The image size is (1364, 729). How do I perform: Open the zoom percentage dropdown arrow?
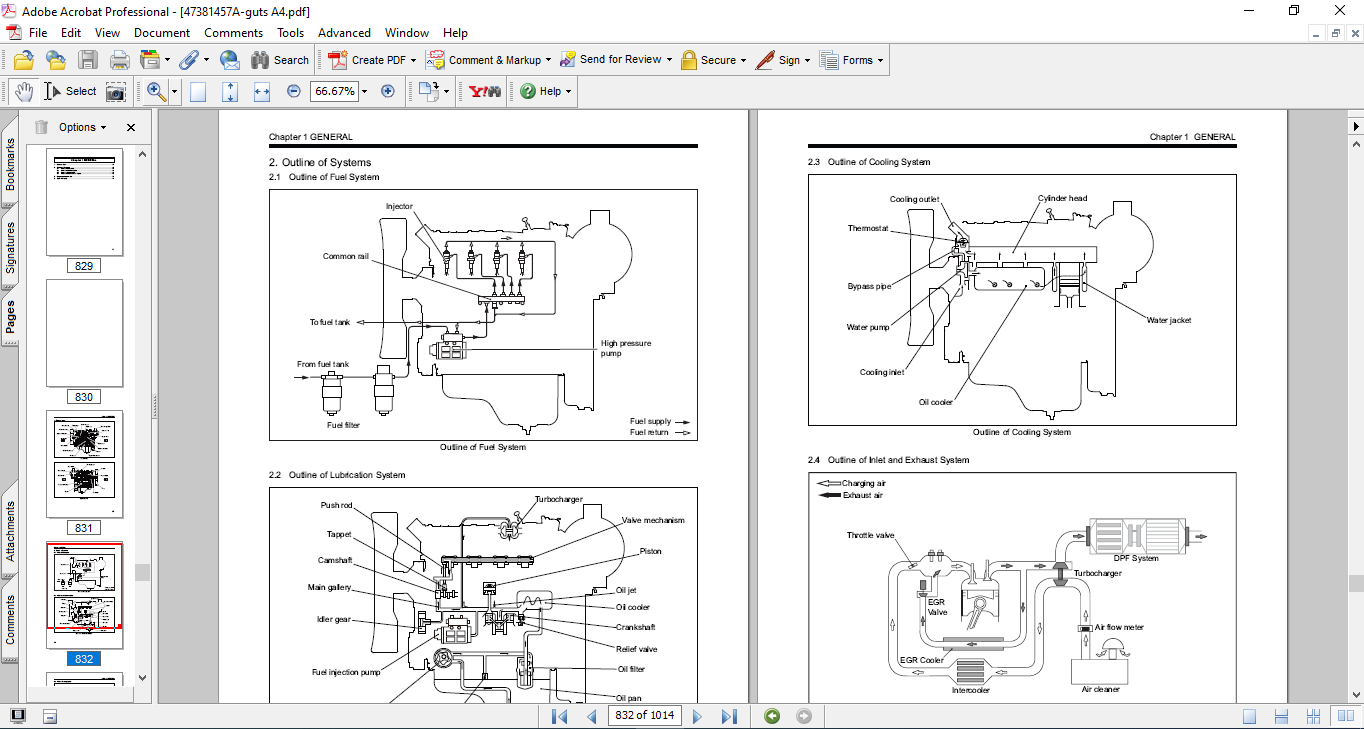click(x=364, y=91)
